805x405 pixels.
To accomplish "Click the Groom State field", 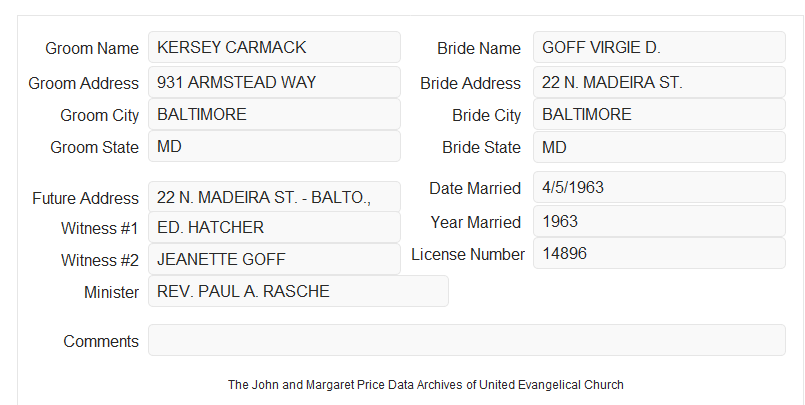I will pos(274,146).
